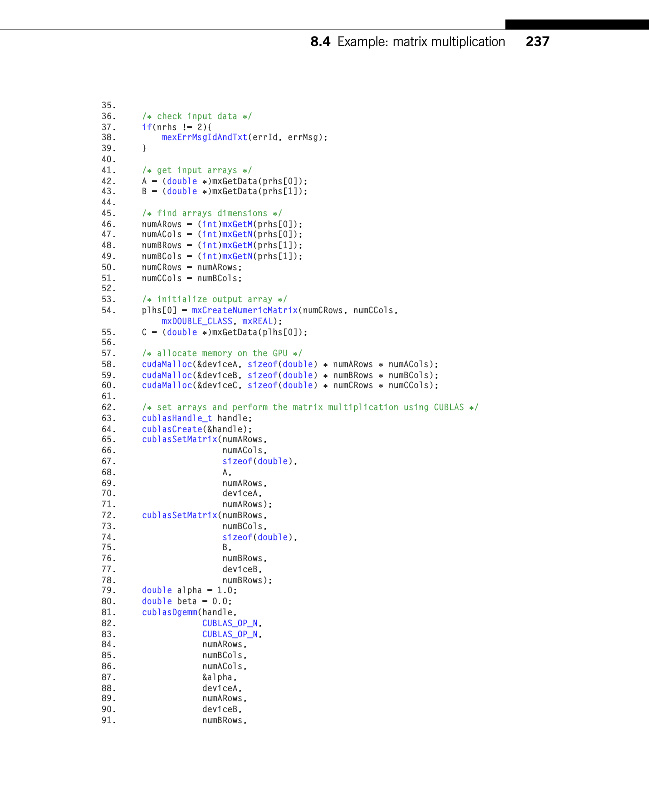This screenshot has width=649, height=800.
Task: Click the header "Example: matrix multiplication"
Action: (421, 41)
